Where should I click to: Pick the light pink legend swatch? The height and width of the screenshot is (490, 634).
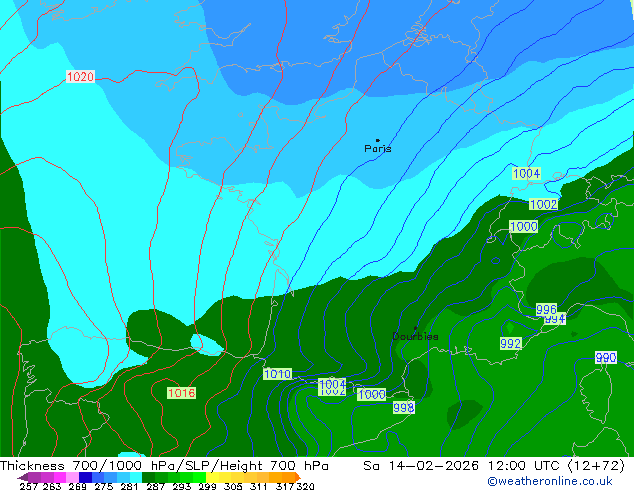click(x=72, y=477)
